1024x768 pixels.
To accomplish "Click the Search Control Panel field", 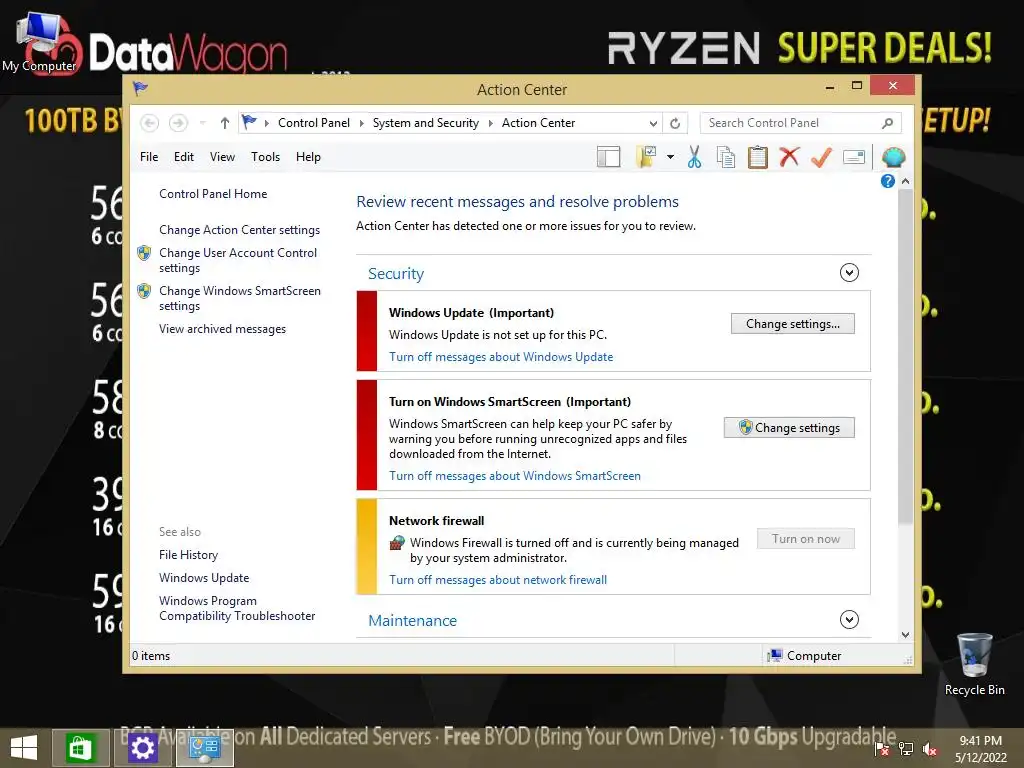I will click(800, 123).
